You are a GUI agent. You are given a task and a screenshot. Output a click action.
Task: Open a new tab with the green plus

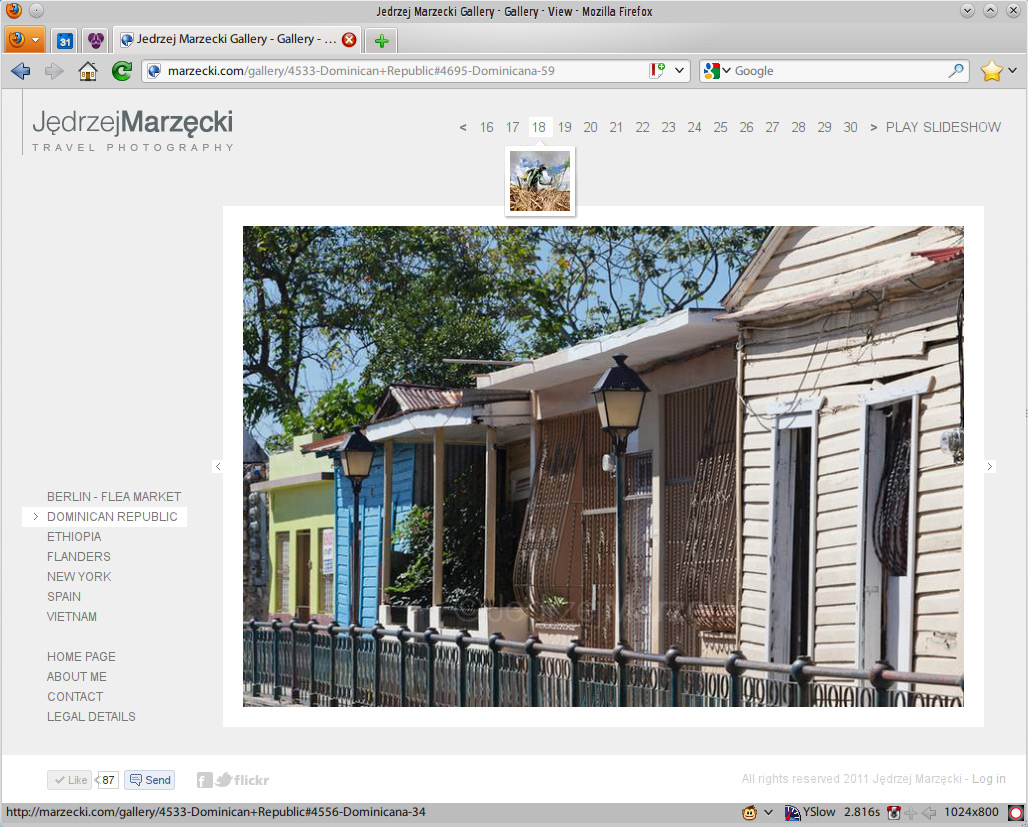381,41
